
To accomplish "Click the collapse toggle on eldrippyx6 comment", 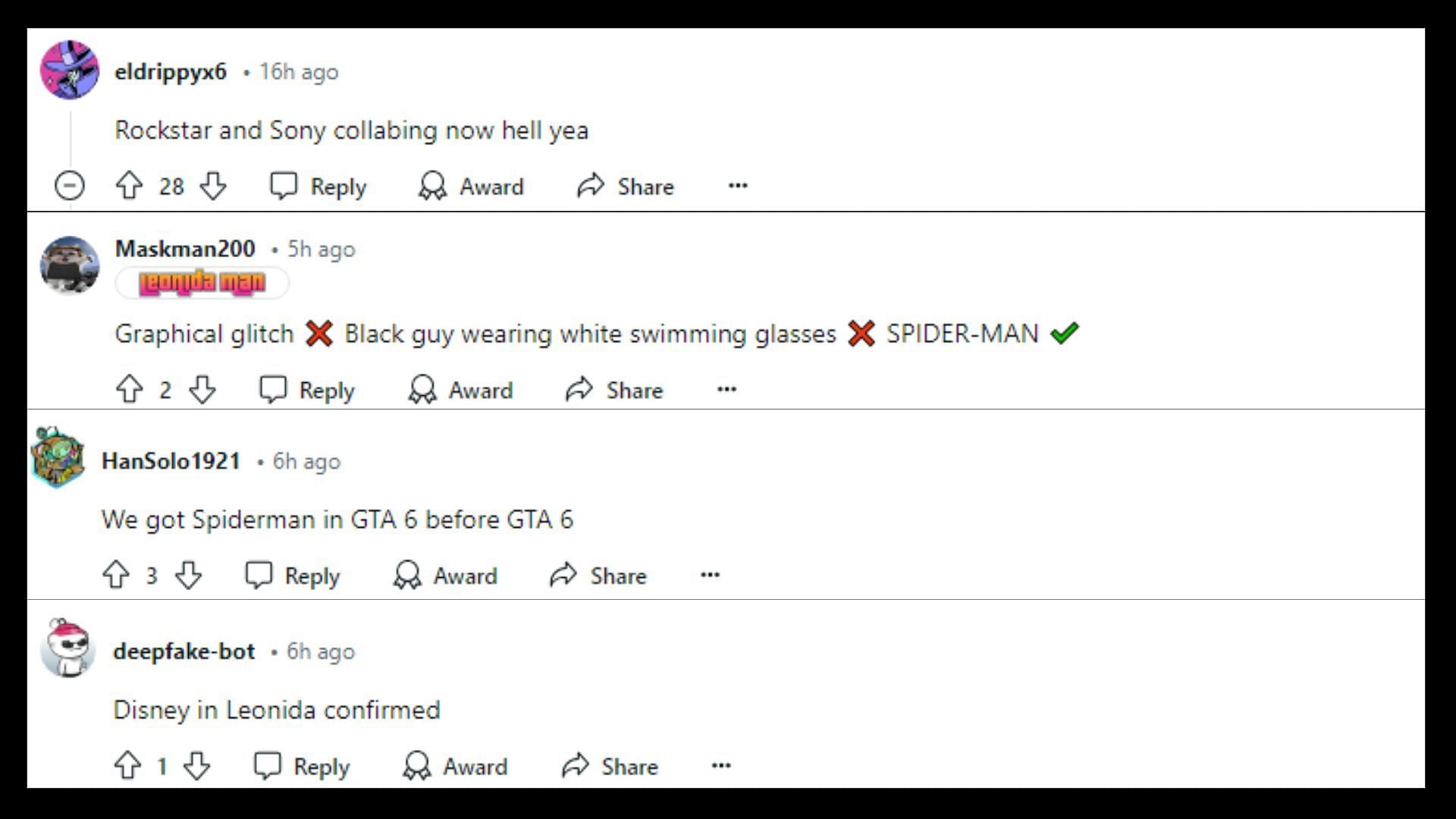I will [x=70, y=186].
